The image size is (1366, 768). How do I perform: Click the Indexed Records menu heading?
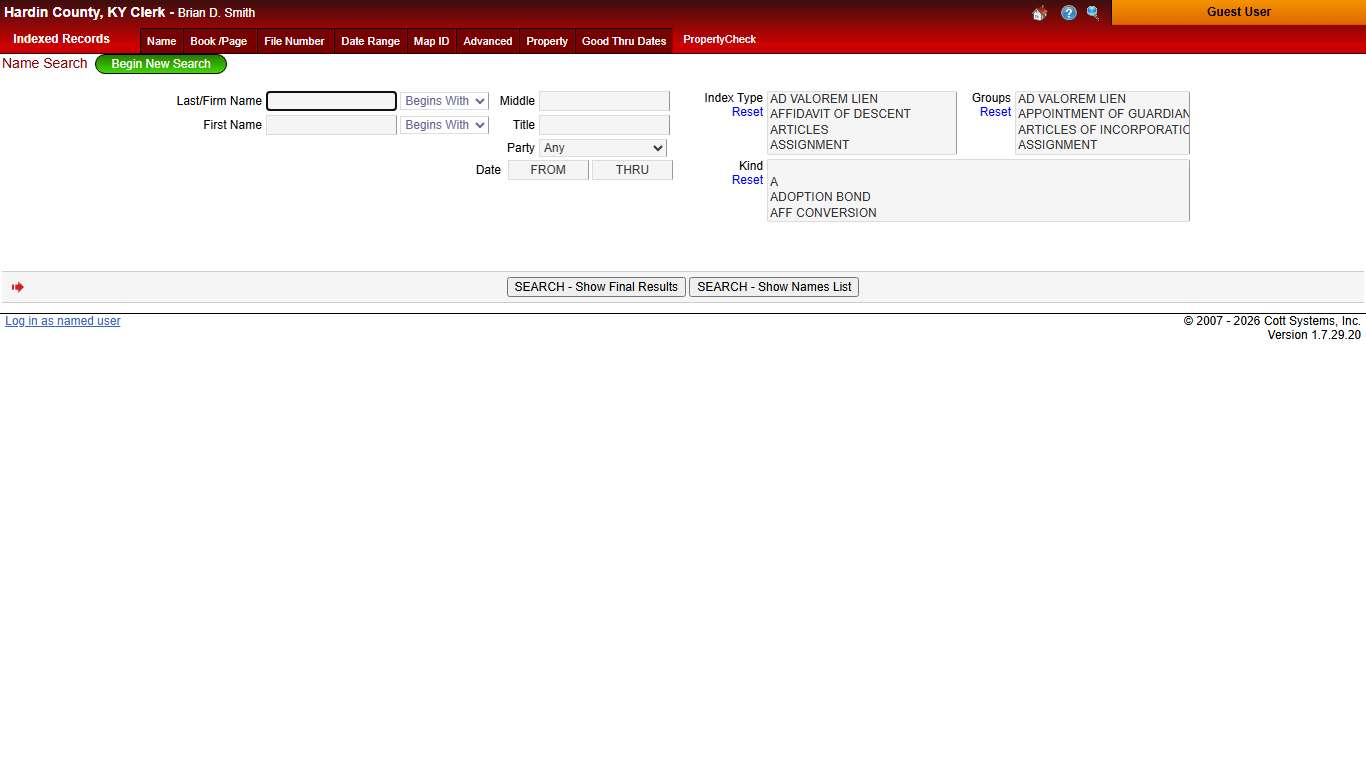click(x=60, y=39)
